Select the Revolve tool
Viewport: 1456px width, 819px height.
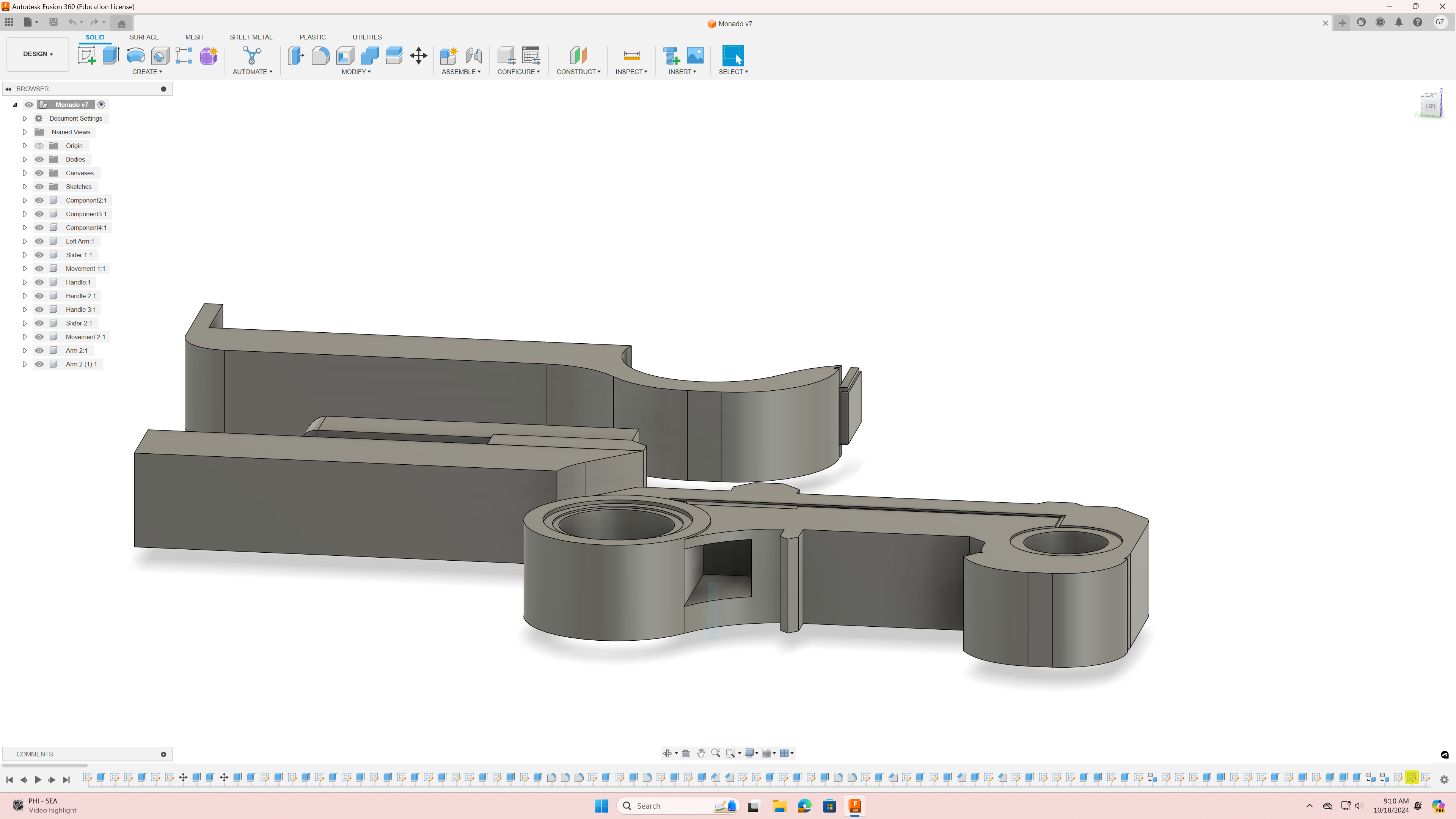tap(136, 55)
